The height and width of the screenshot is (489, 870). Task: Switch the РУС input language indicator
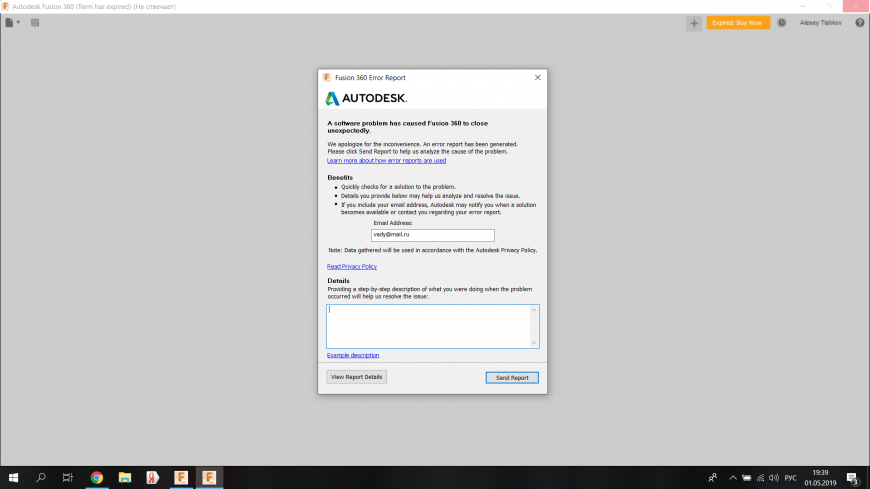[791, 478]
